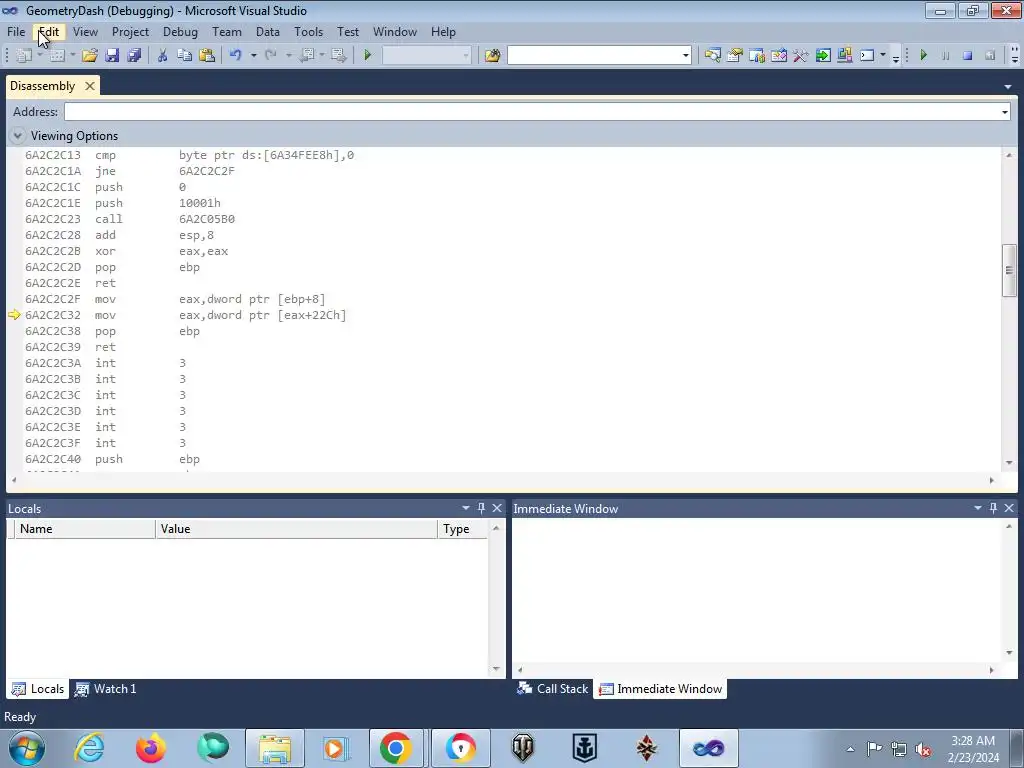Click the Save All icon
Viewport: 1024px width, 768px height.
[135, 56]
